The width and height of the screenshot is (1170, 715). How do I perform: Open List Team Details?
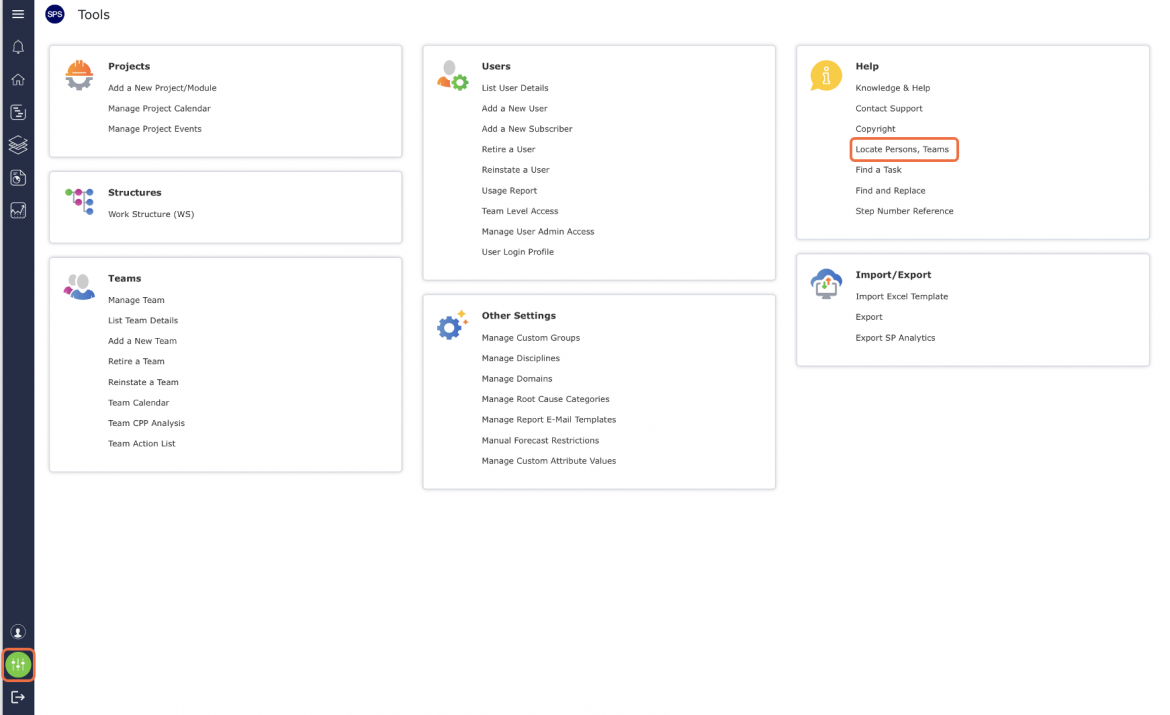pyautogui.click(x=143, y=320)
